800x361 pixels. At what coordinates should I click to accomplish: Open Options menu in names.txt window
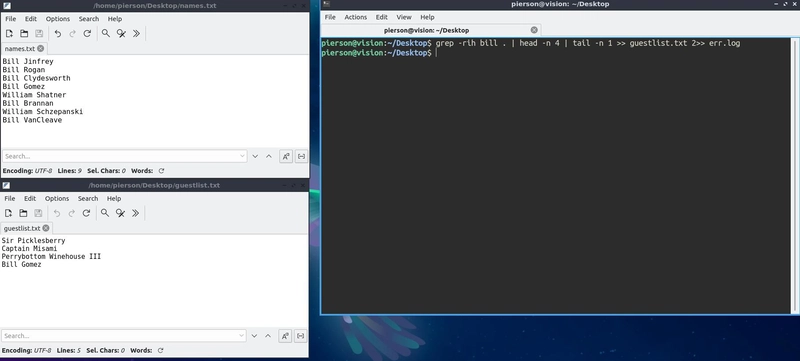click(x=58, y=19)
